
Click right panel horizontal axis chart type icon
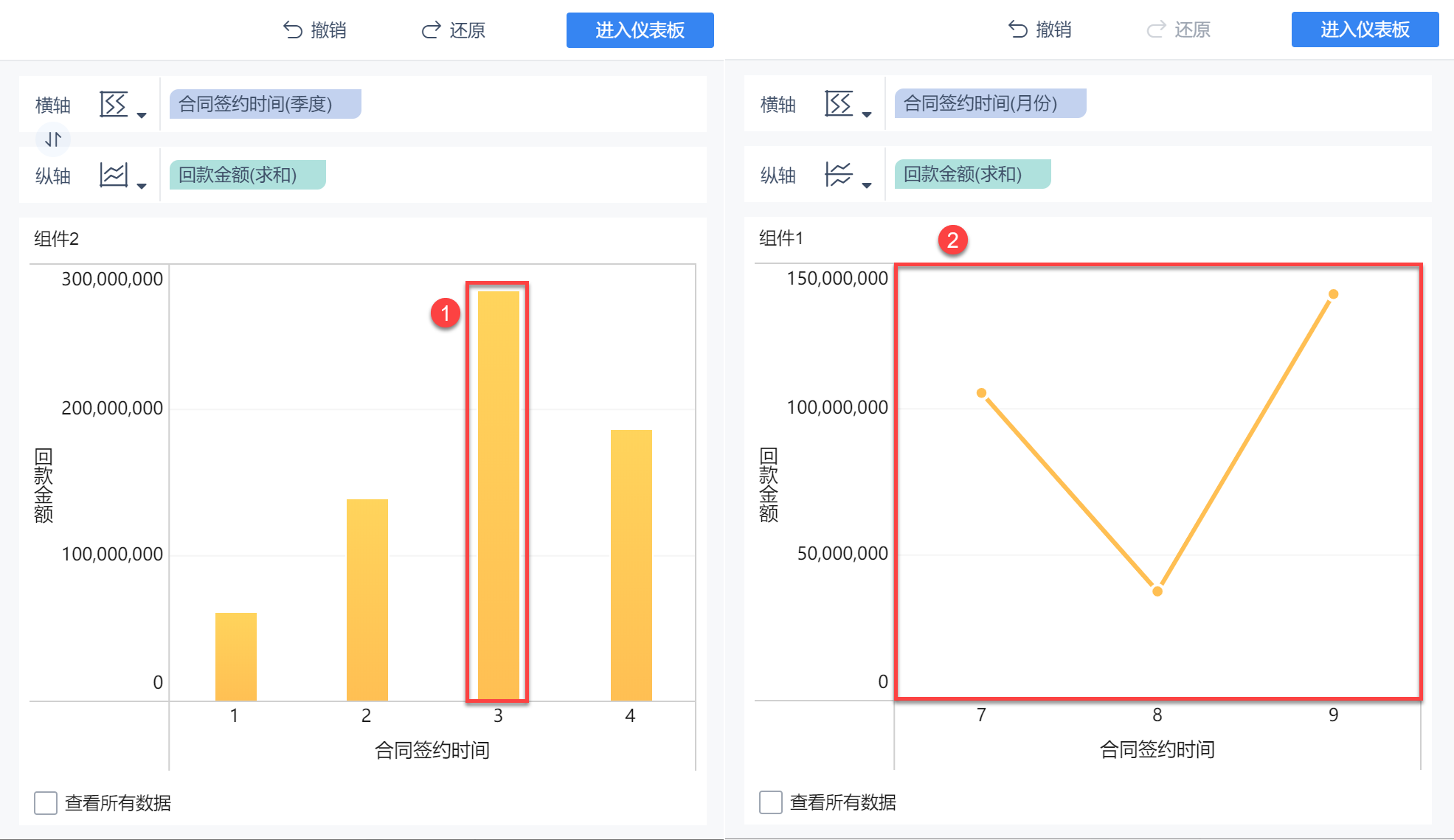point(839,104)
